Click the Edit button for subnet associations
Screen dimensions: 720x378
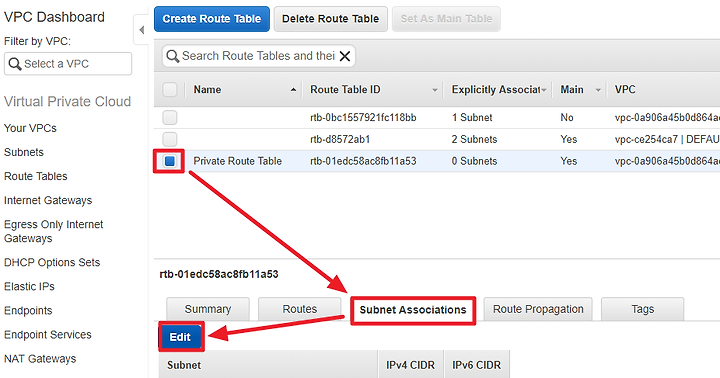[x=180, y=337]
